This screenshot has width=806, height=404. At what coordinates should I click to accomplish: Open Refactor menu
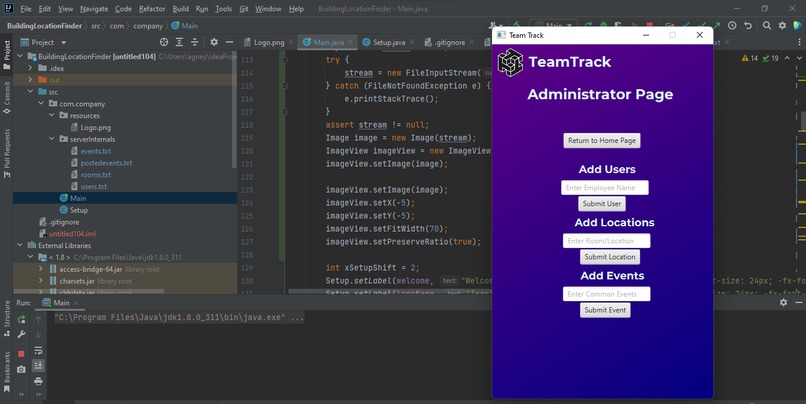point(152,9)
